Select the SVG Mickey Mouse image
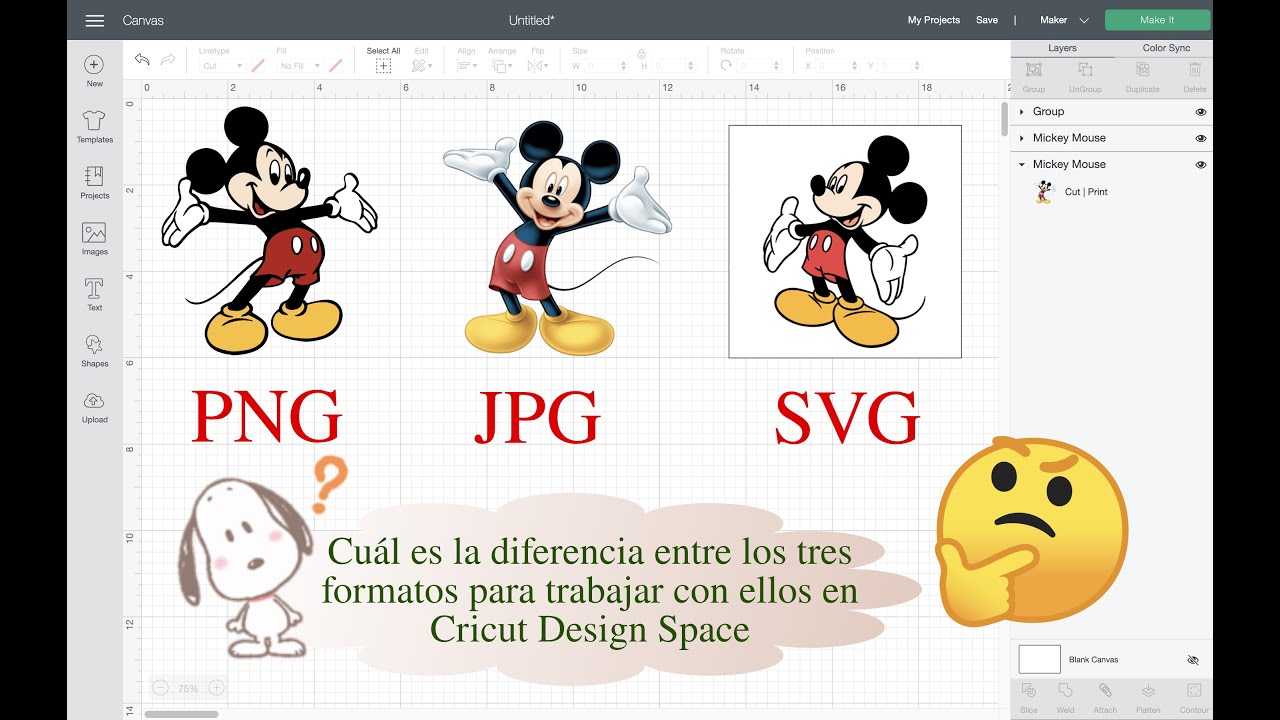The height and width of the screenshot is (720, 1280). click(x=845, y=242)
